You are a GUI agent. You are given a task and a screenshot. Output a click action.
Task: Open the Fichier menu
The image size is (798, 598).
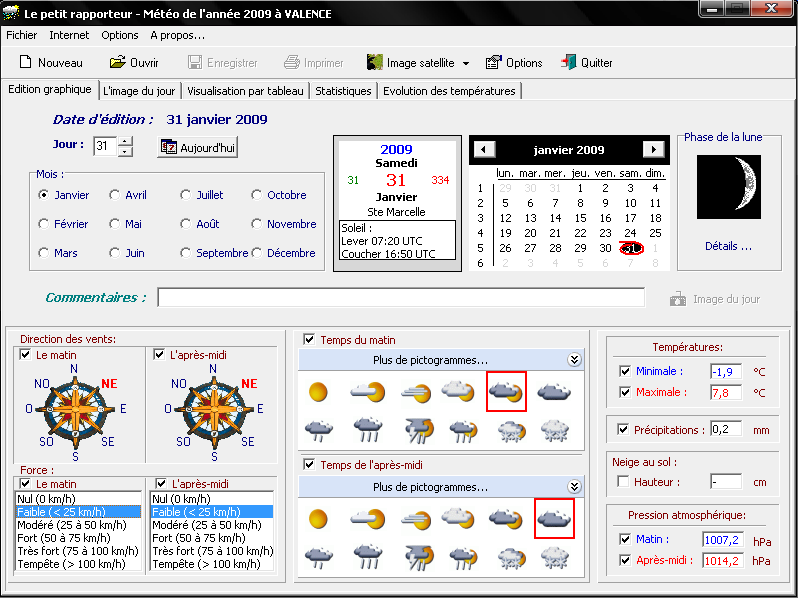[x=21, y=35]
